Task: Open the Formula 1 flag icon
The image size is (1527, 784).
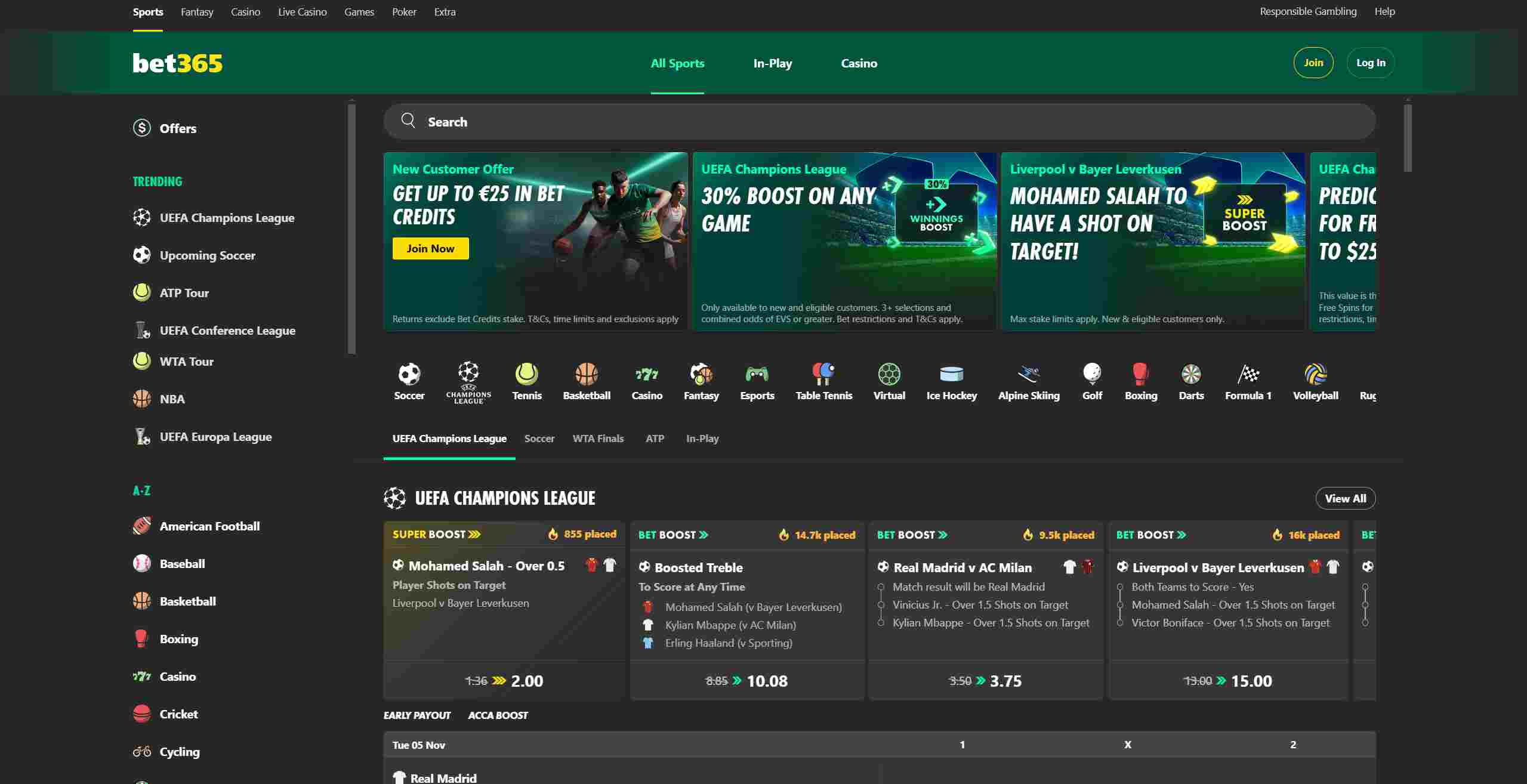Action: point(1248,382)
